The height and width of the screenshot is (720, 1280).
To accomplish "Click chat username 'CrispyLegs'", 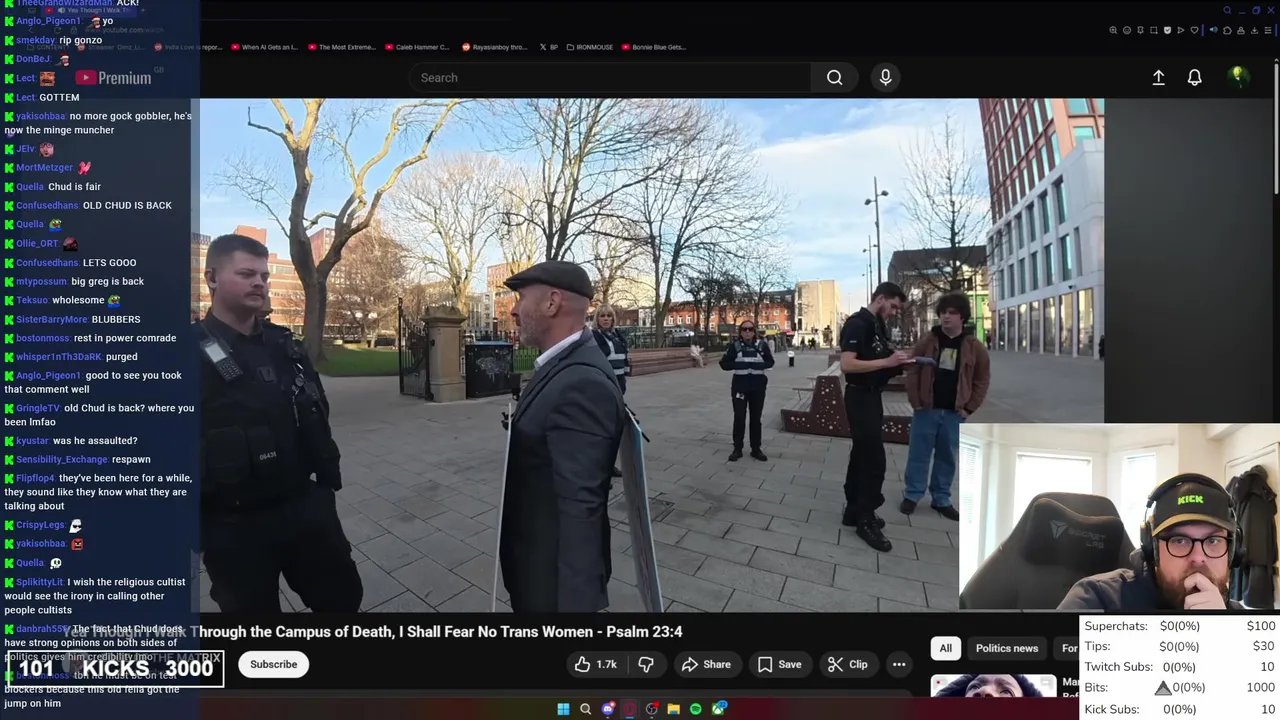I will pyautogui.click(x=40, y=525).
